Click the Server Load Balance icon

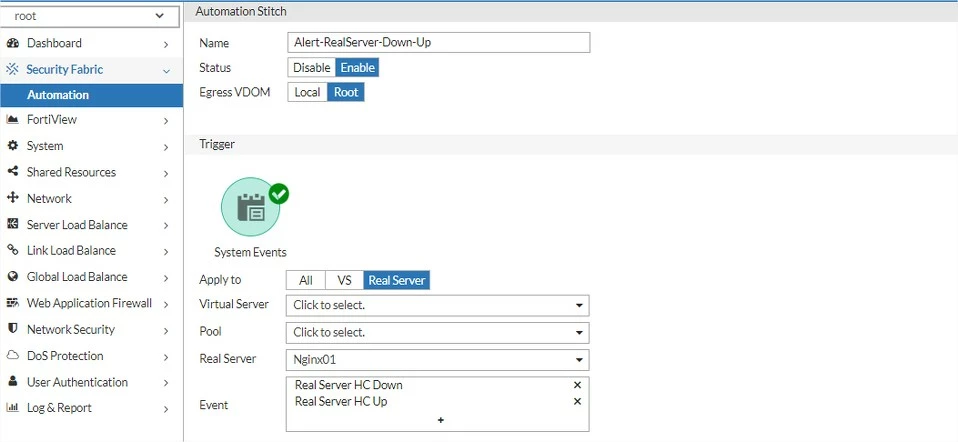pos(12,225)
